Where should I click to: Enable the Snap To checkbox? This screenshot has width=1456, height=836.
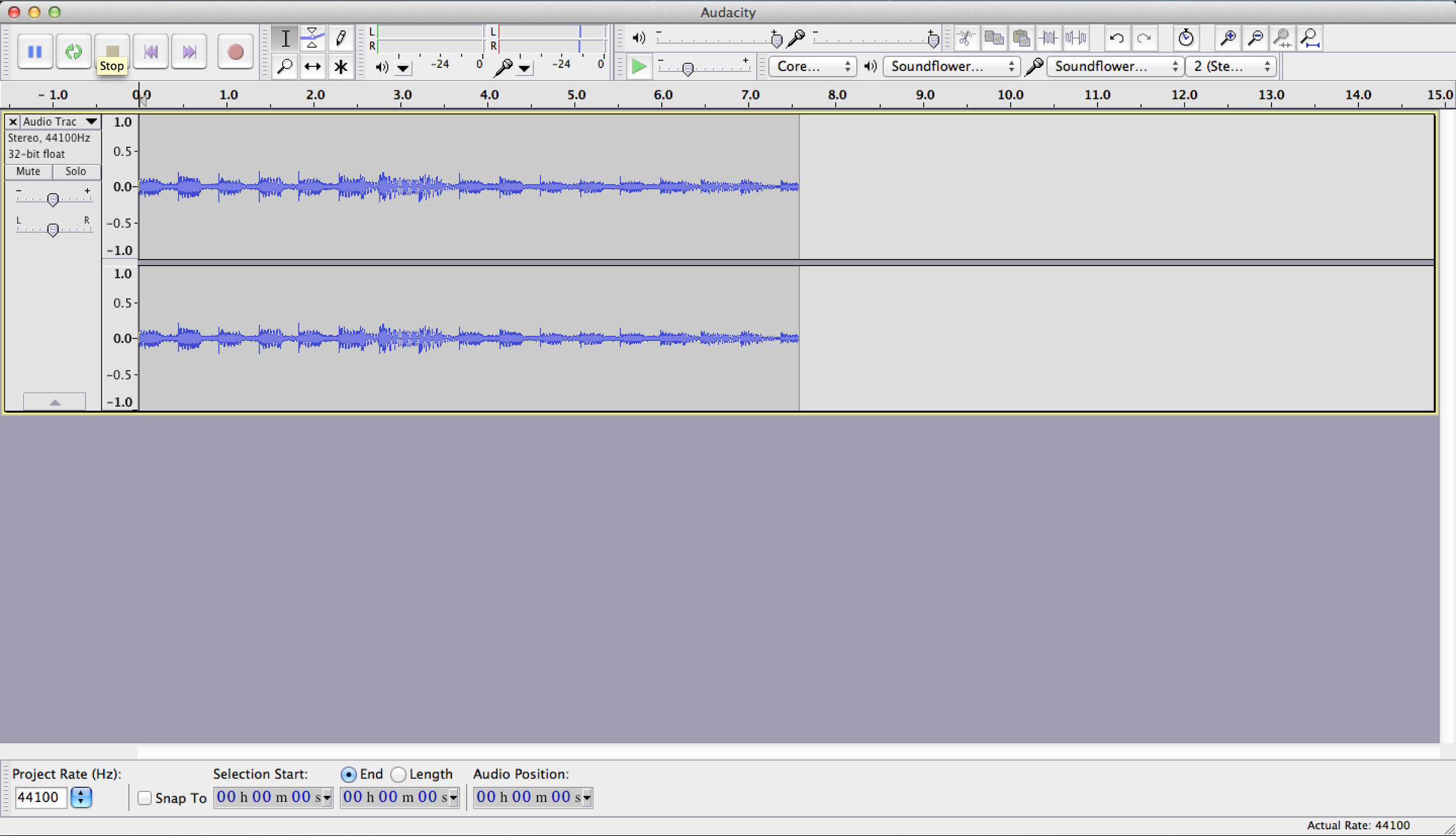click(144, 798)
